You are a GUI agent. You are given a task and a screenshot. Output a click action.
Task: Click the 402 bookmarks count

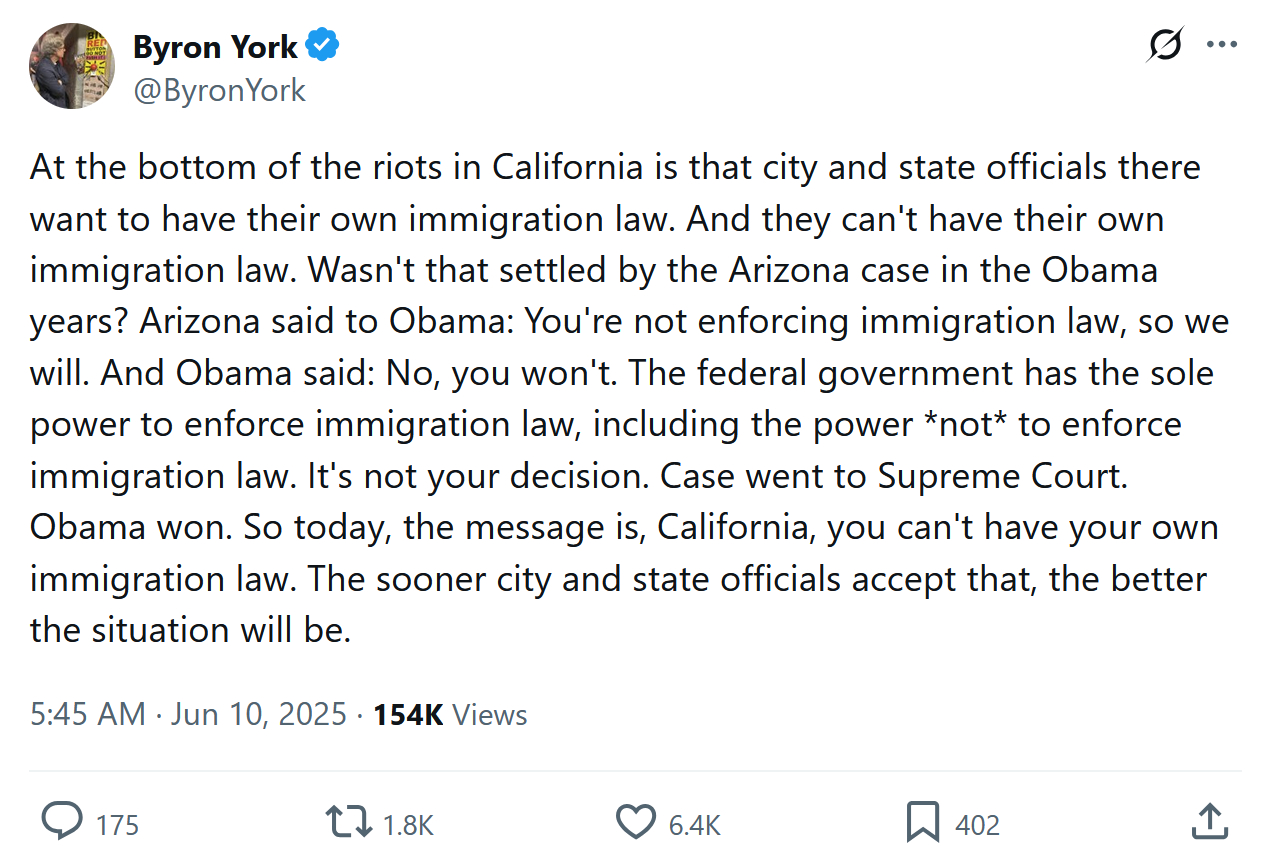click(x=977, y=825)
